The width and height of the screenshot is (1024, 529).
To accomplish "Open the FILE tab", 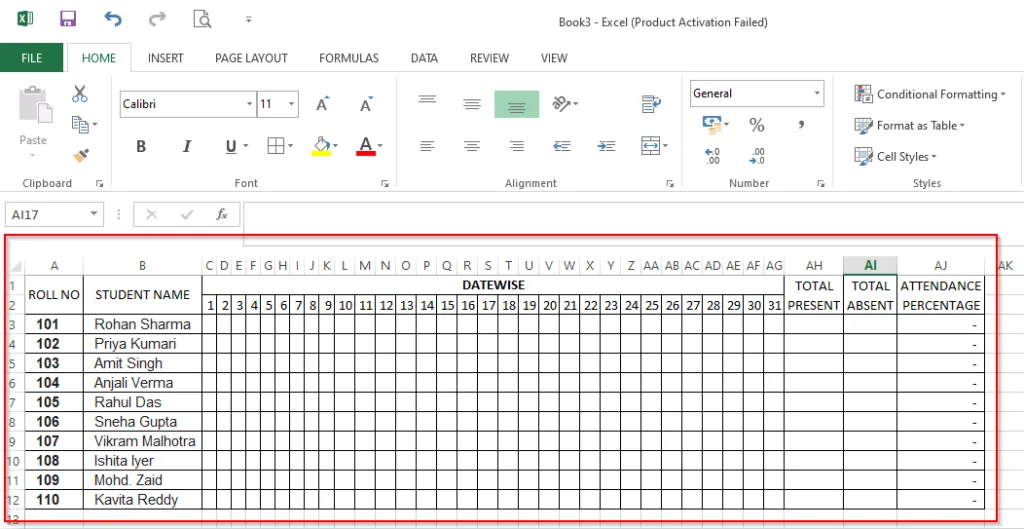I will 31,57.
